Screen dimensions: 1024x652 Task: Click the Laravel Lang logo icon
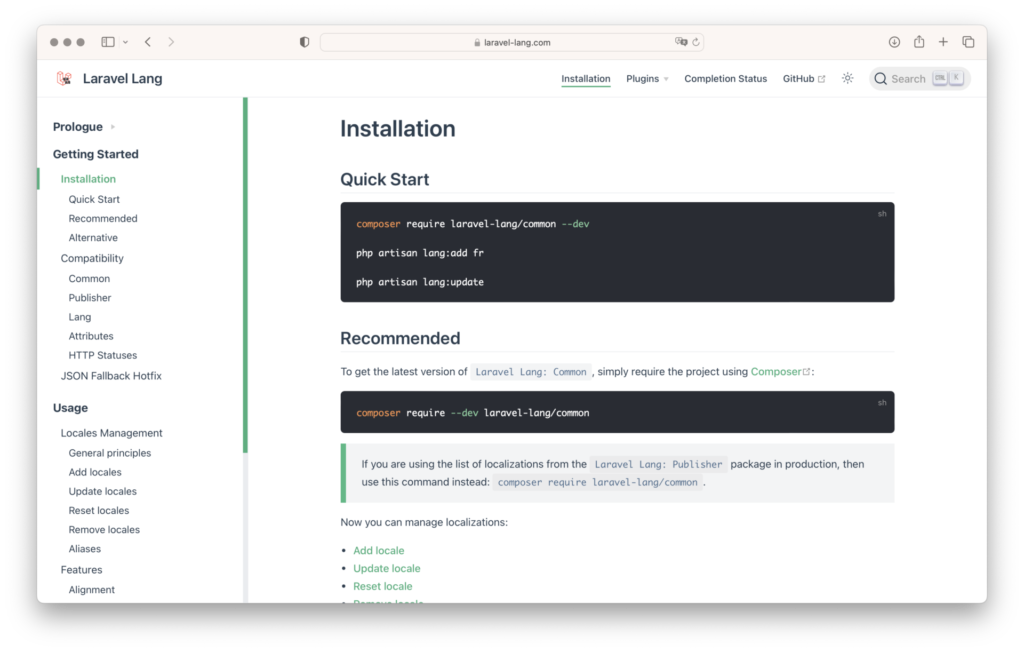tap(64, 79)
